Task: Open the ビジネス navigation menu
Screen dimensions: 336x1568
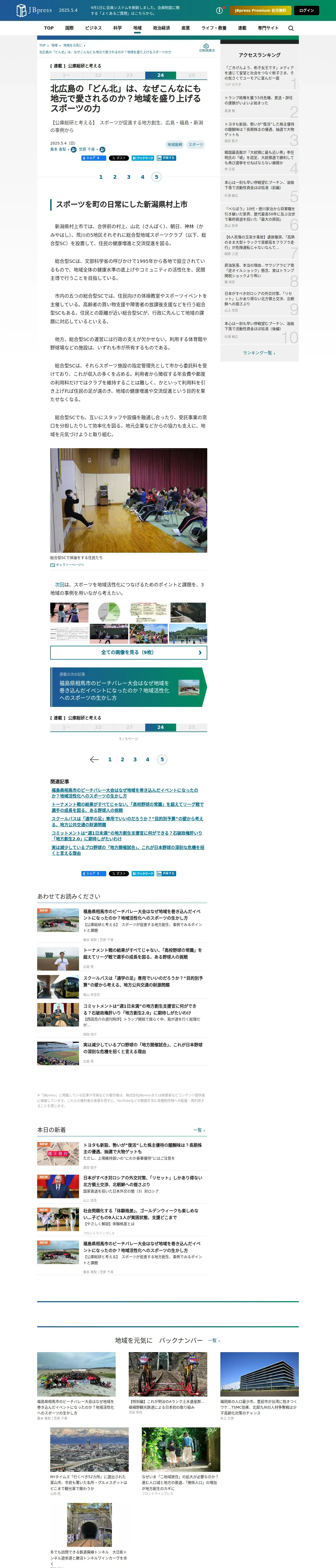Action: pyautogui.click(x=93, y=28)
